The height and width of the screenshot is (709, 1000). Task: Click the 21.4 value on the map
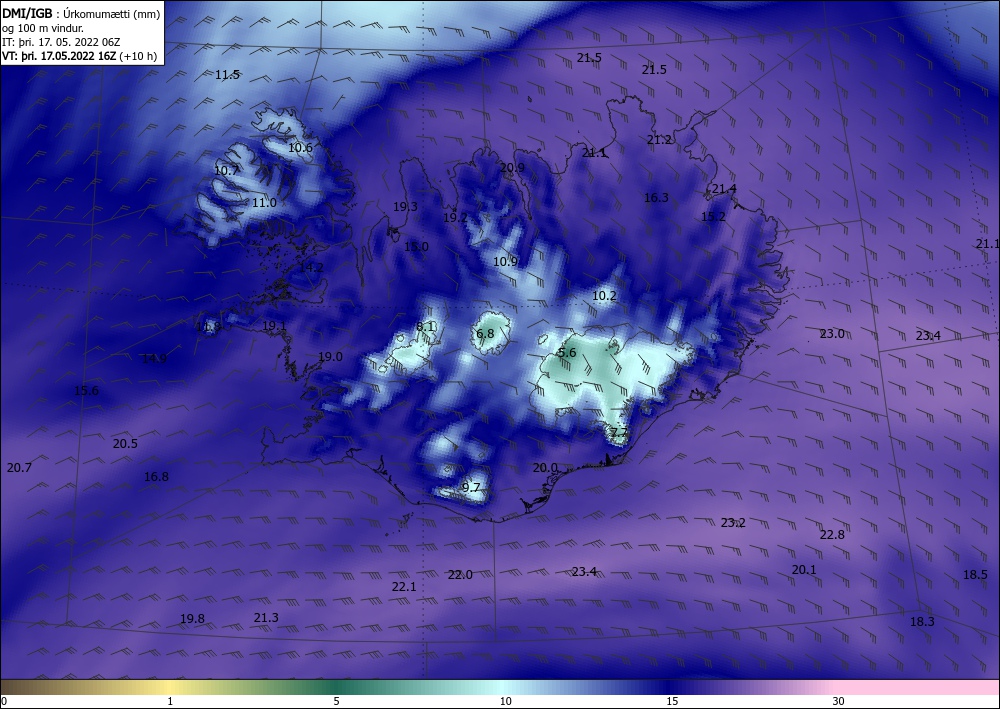pos(724,189)
